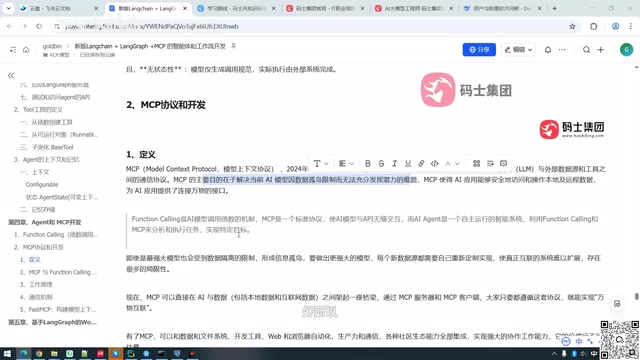640x360 pixels.
Task: Click the heading '2、MCP协议和开发'
Action: click(x=166, y=105)
